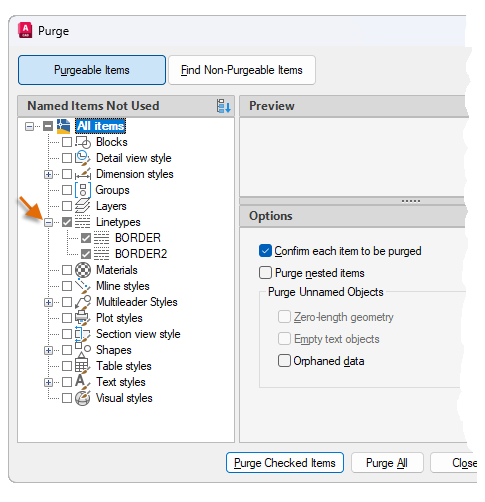Toggle the tree sort icon in header
This screenshot has height=502, width=485.
pos(223,106)
